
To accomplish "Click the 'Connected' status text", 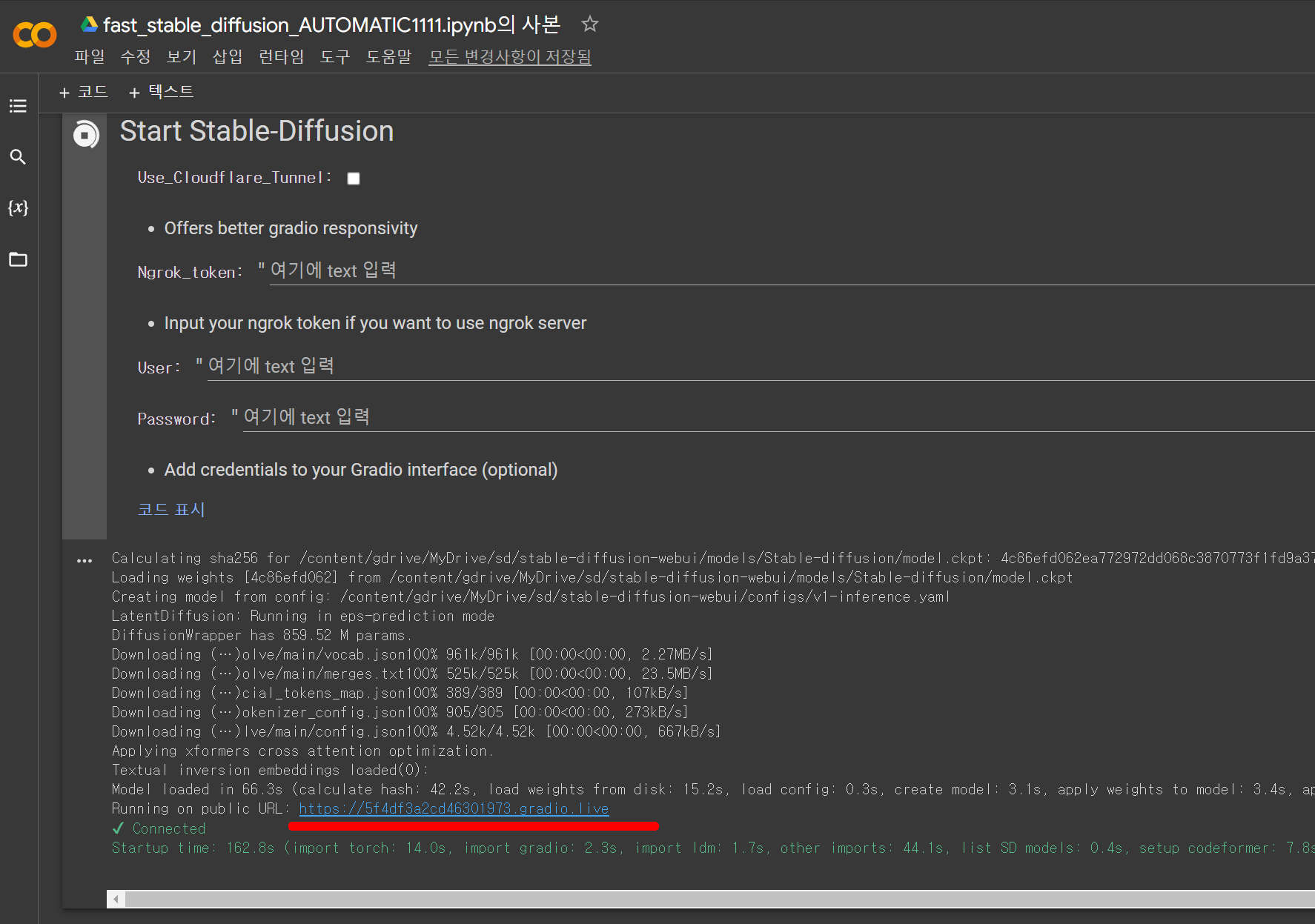I will click(x=168, y=828).
